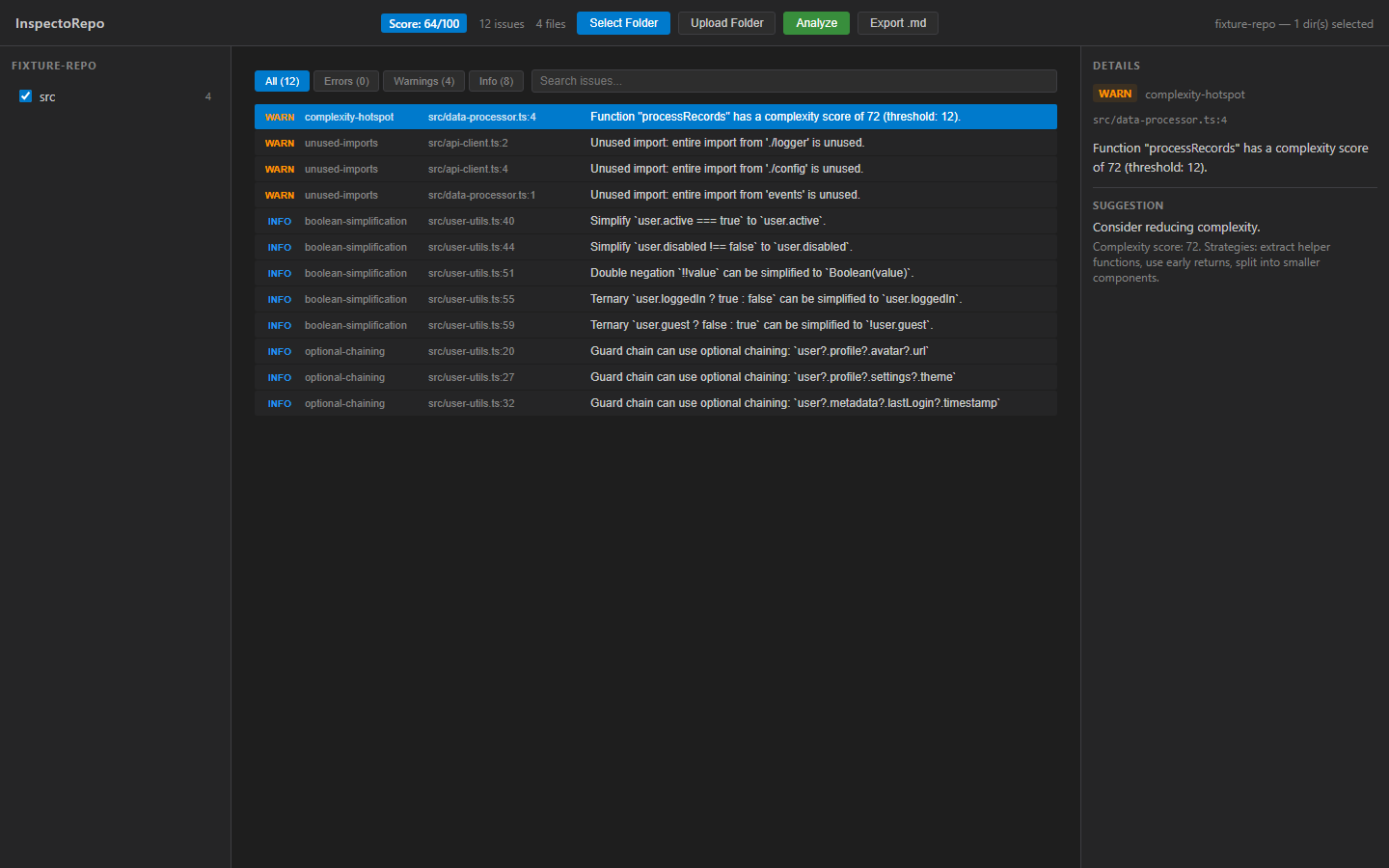The image size is (1389, 868).
Task: Click the src/api-client.ts:4 file location
Action: click(x=468, y=169)
